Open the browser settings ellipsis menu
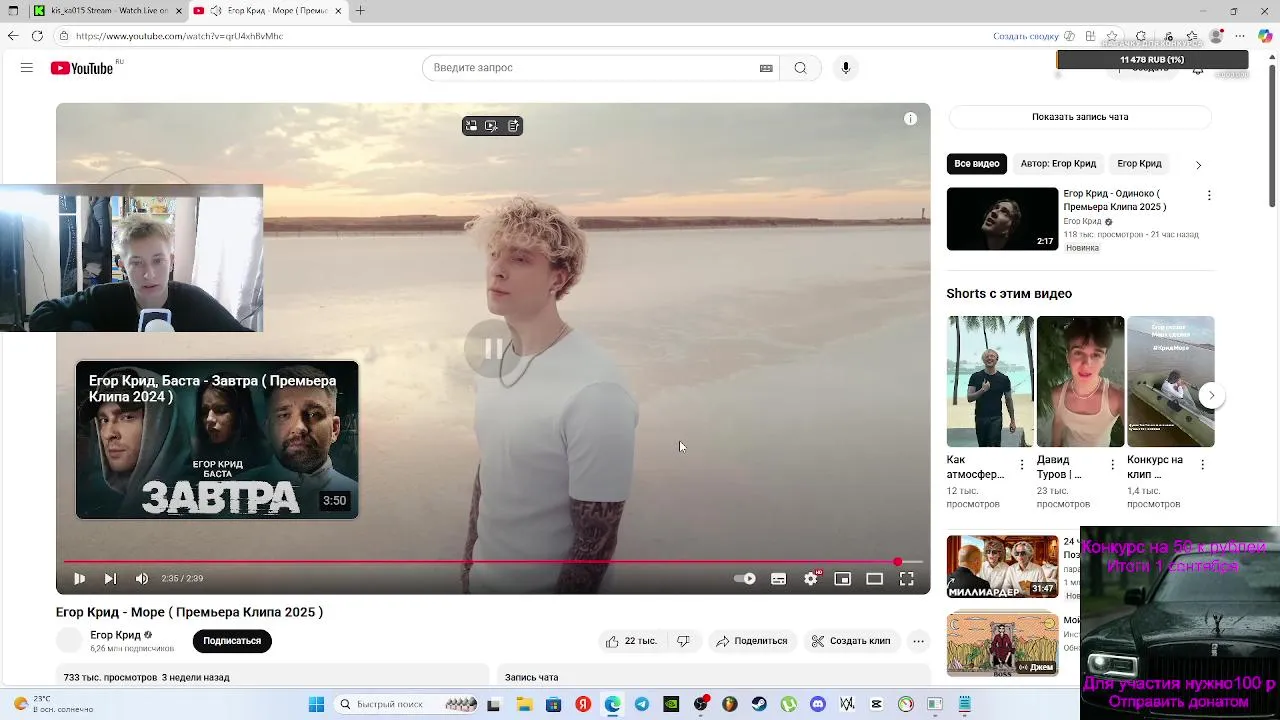 click(x=1241, y=36)
